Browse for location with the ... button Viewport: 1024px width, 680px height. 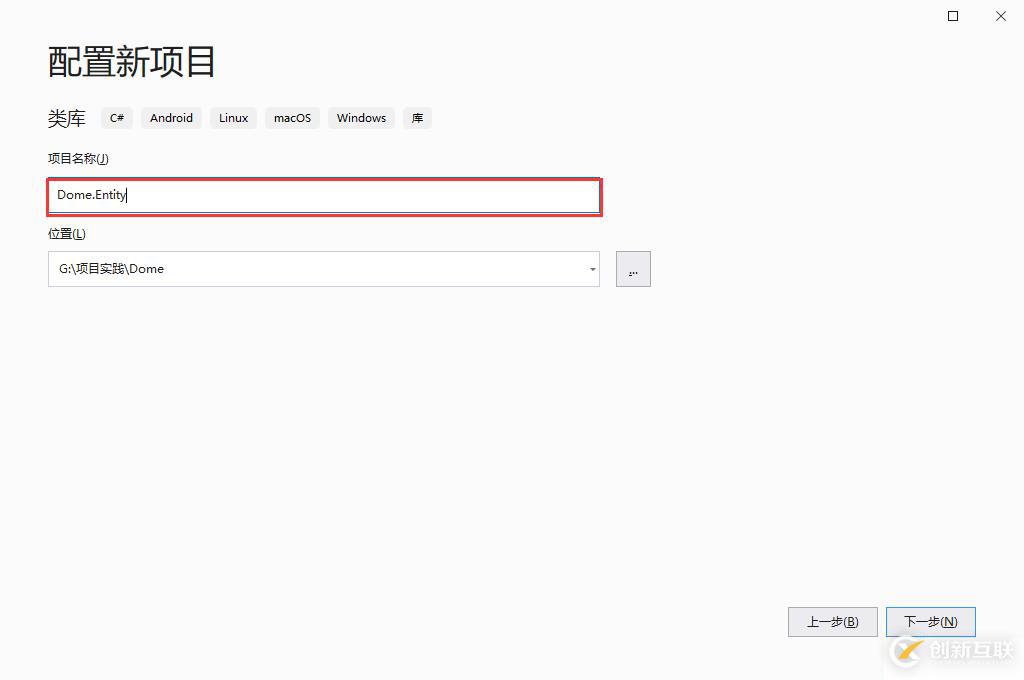[x=633, y=269]
